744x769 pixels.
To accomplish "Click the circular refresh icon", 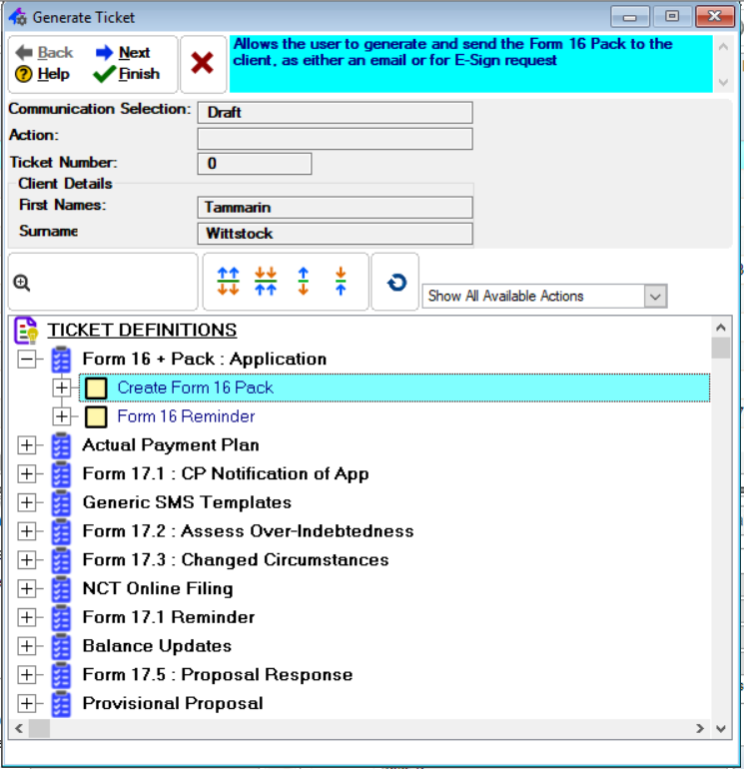I will point(396,282).
